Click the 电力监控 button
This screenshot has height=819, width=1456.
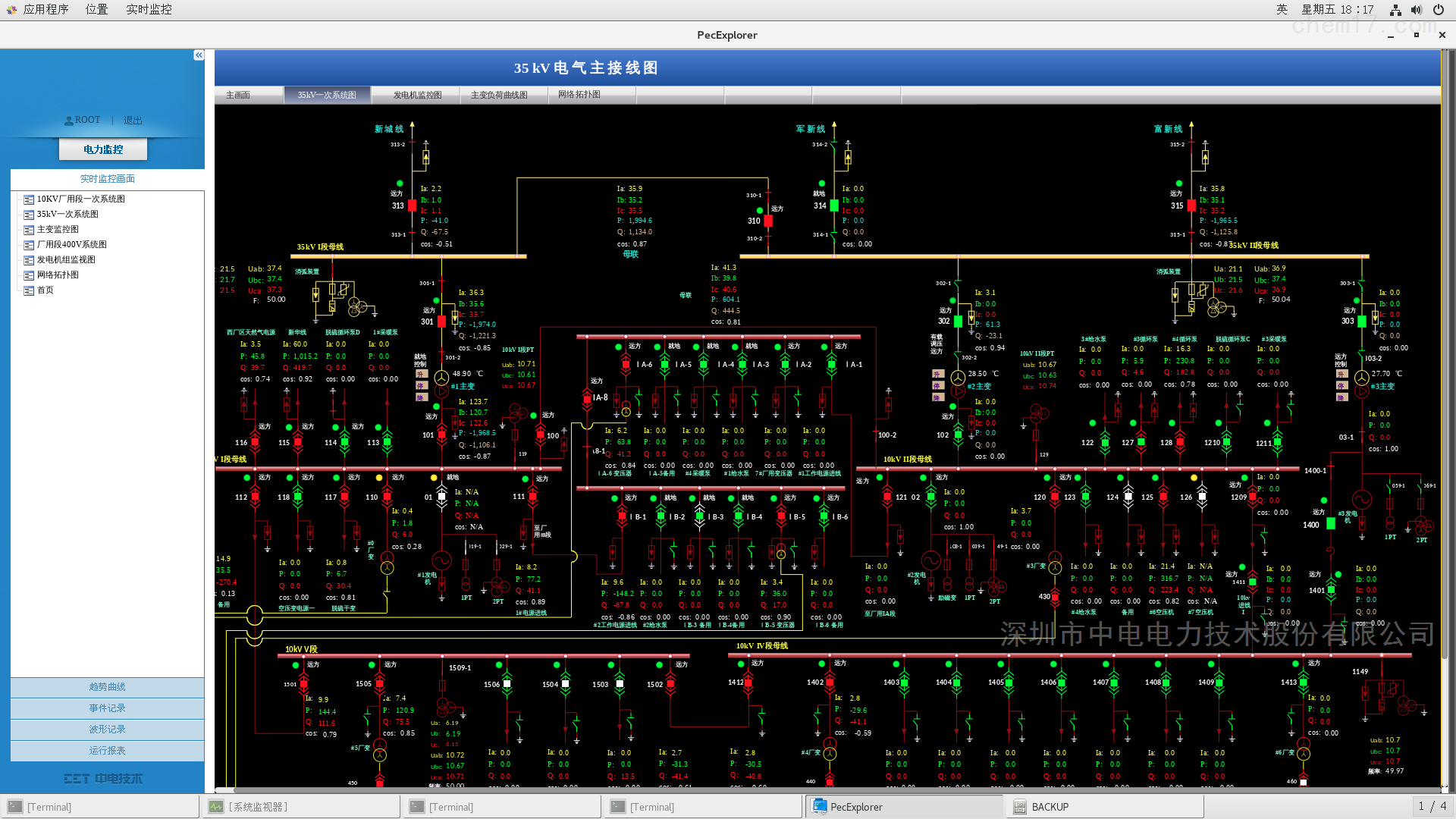pos(103,149)
